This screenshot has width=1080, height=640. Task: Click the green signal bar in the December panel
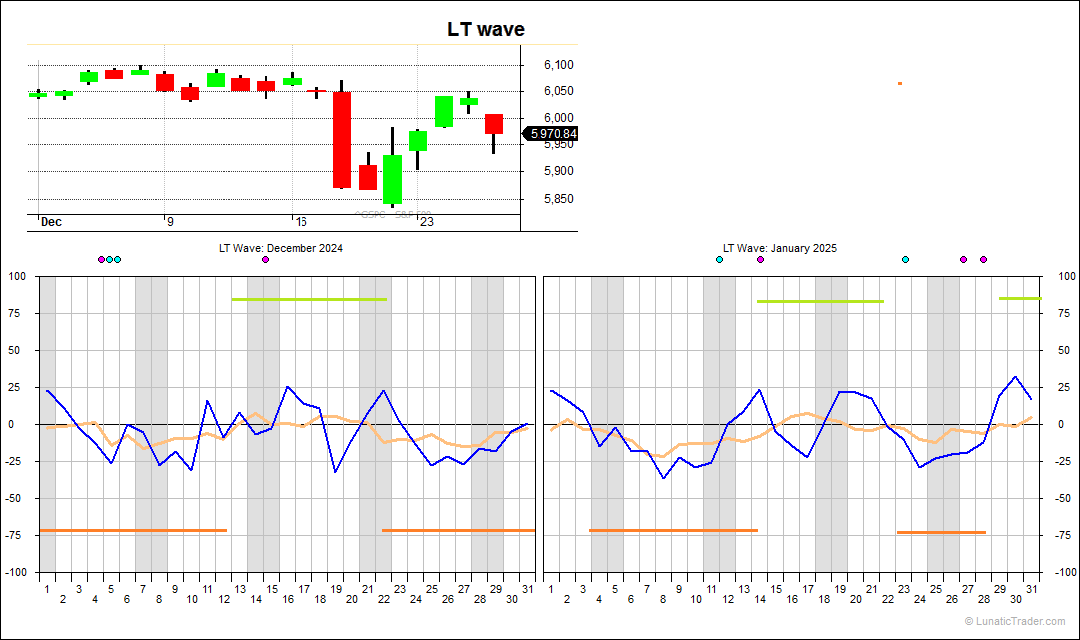(310, 298)
